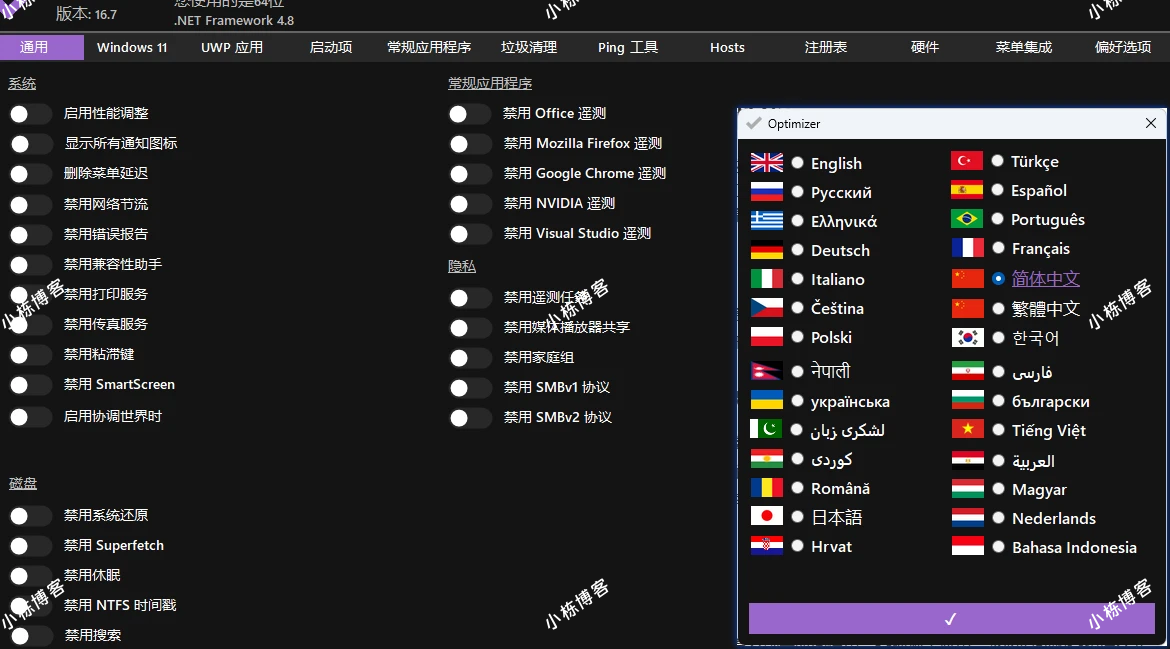Click the Japanese flag icon
The width and height of the screenshot is (1170, 649).
point(766,516)
